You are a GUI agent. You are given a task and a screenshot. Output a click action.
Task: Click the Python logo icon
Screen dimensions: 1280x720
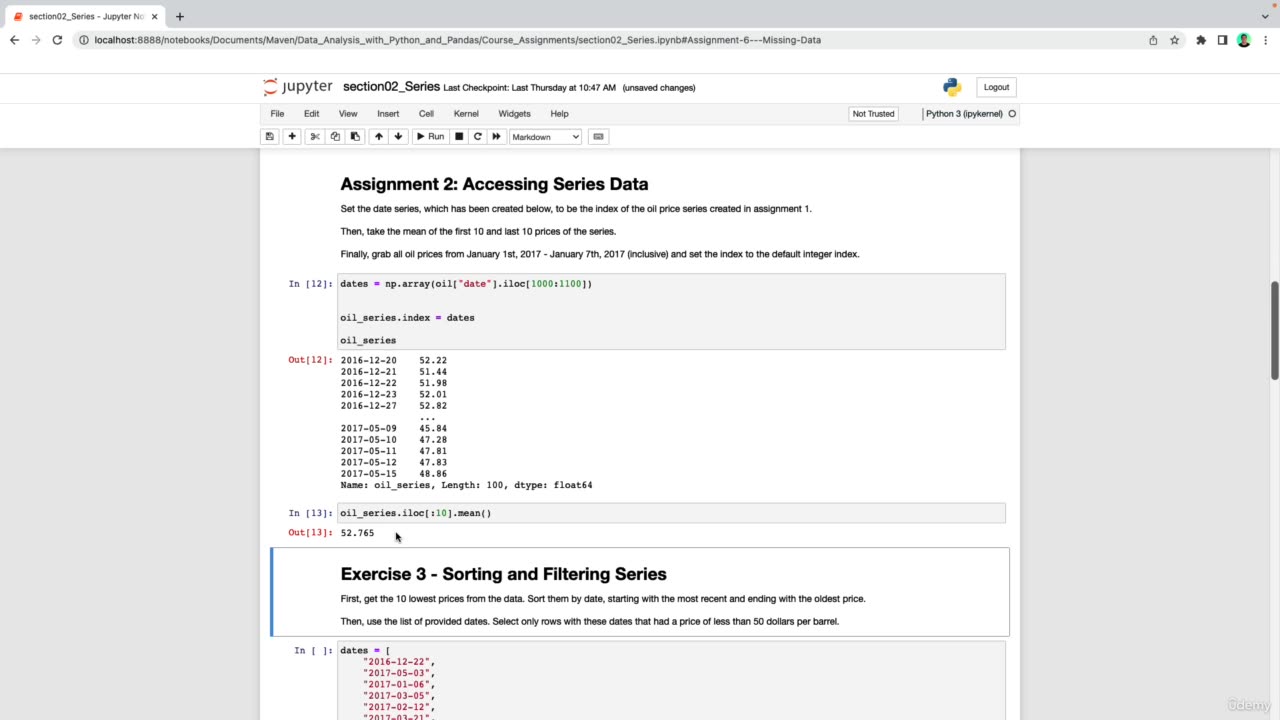click(x=952, y=87)
